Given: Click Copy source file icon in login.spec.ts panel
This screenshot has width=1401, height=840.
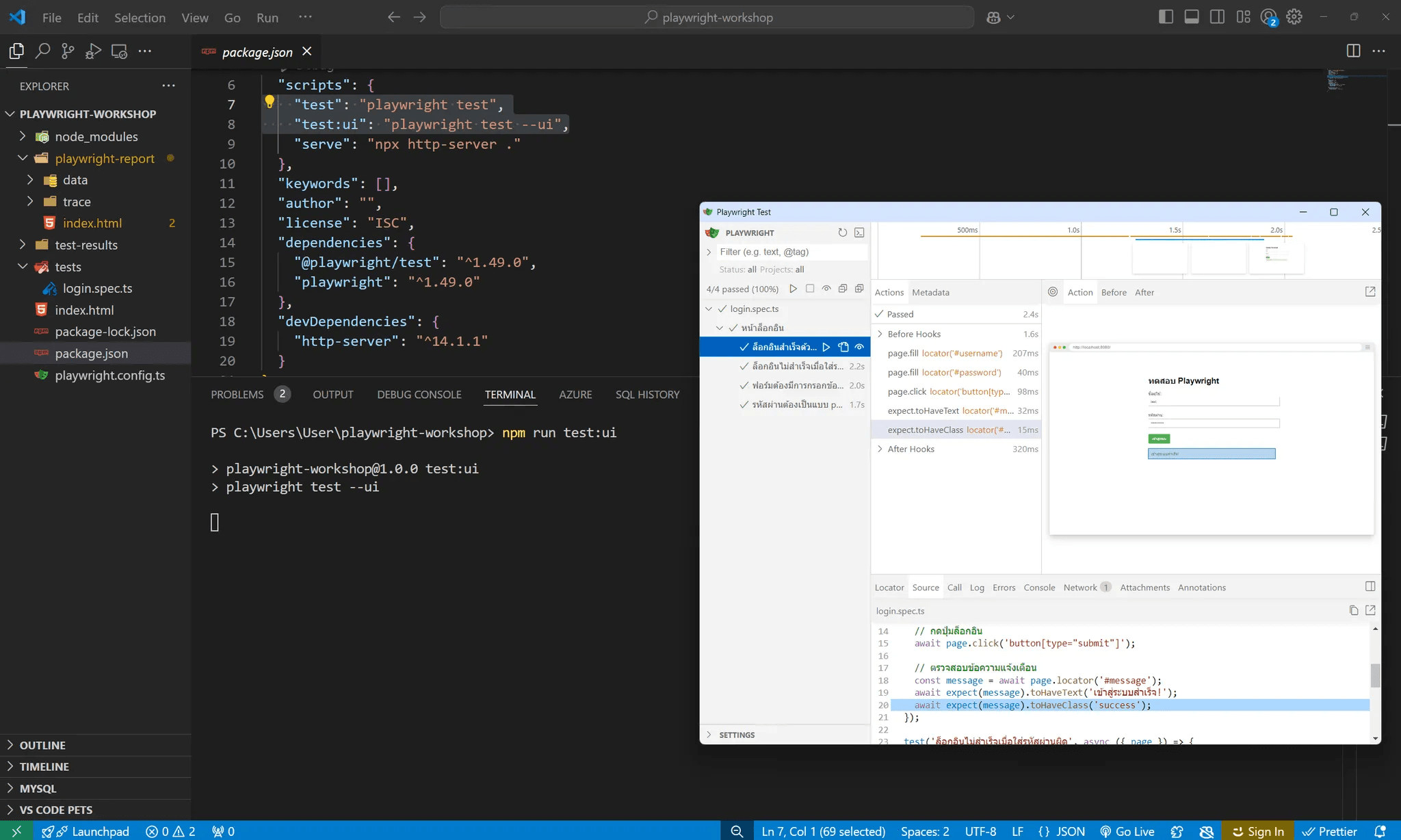Looking at the screenshot, I should (x=1353, y=610).
